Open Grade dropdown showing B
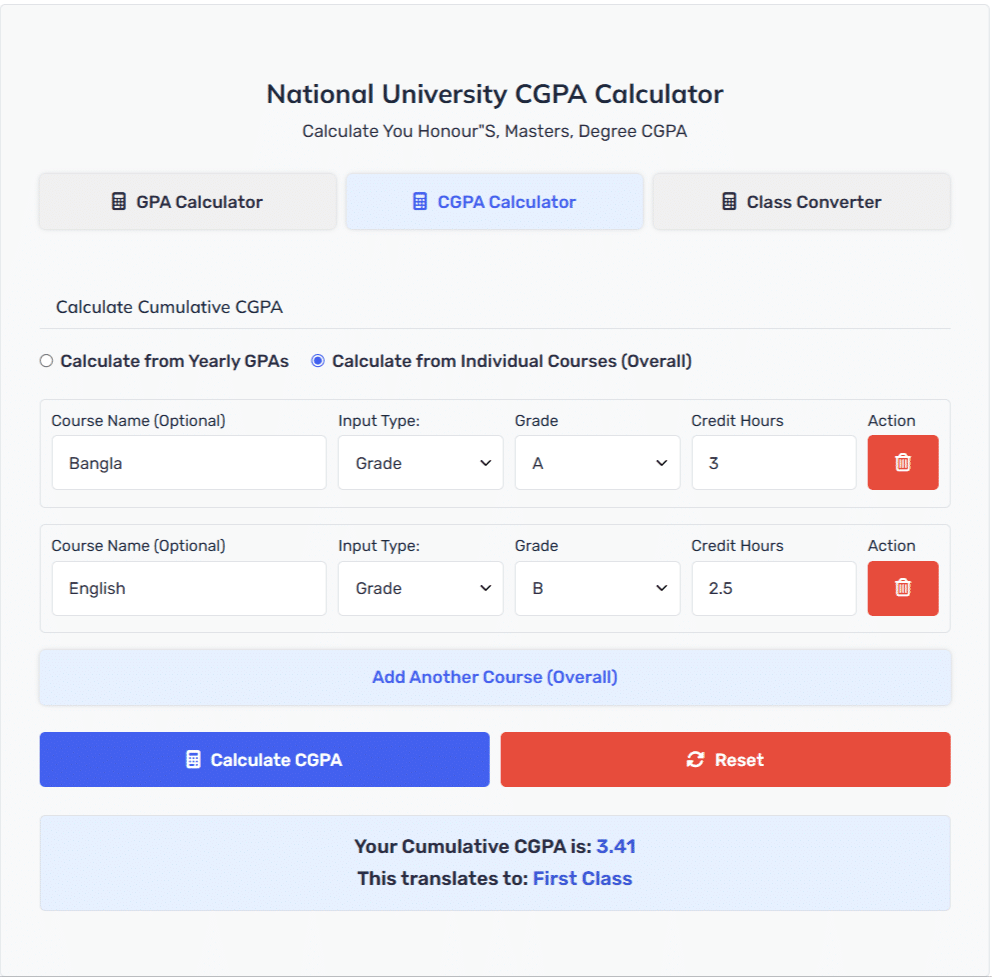The width and height of the screenshot is (992, 977). (597, 588)
